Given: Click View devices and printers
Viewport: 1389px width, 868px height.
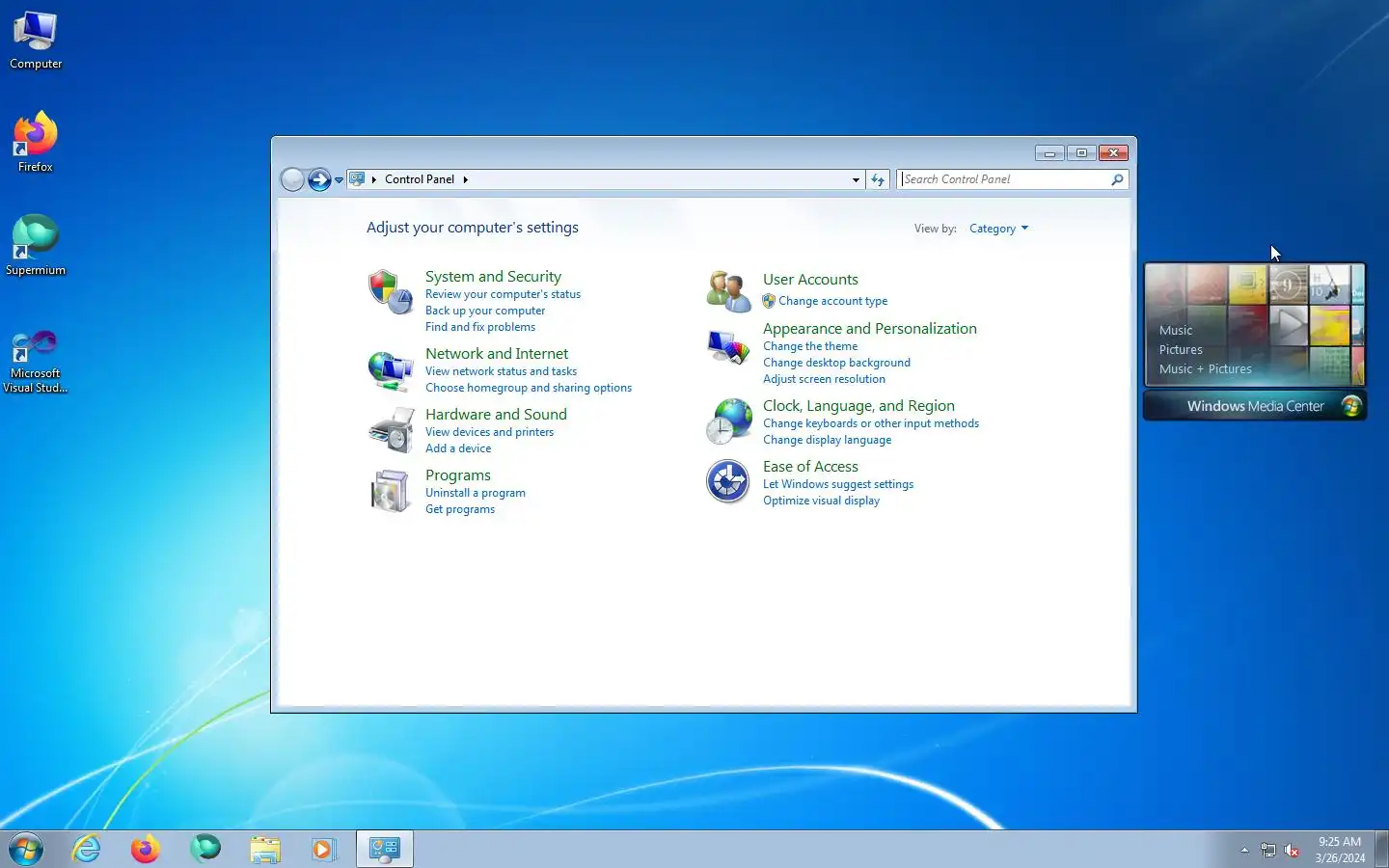Looking at the screenshot, I should click(489, 432).
